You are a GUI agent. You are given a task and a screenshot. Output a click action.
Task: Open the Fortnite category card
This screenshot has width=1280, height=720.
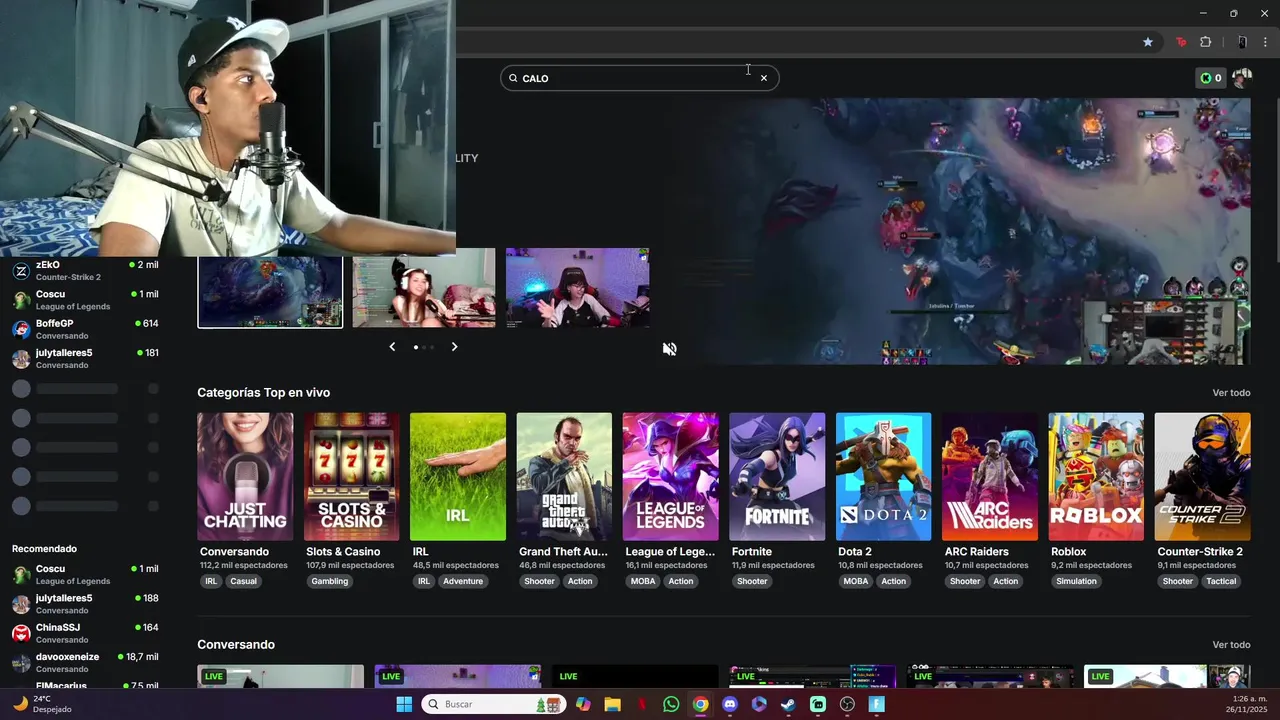pos(777,477)
